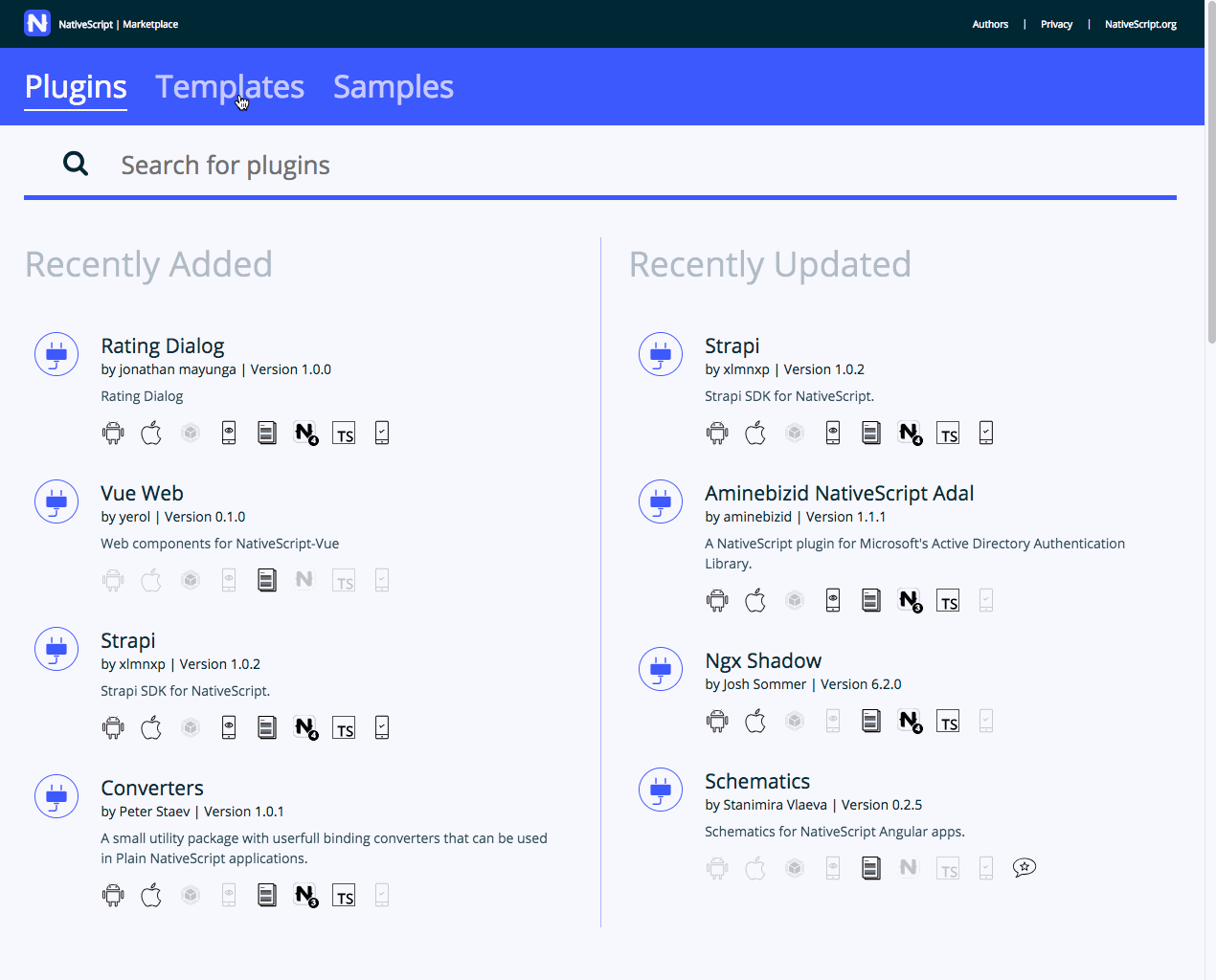Click Apple icon under Ngx Shadow
This screenshot has height=980, width=1216.
pyautogui.click(x=755, y=721)
